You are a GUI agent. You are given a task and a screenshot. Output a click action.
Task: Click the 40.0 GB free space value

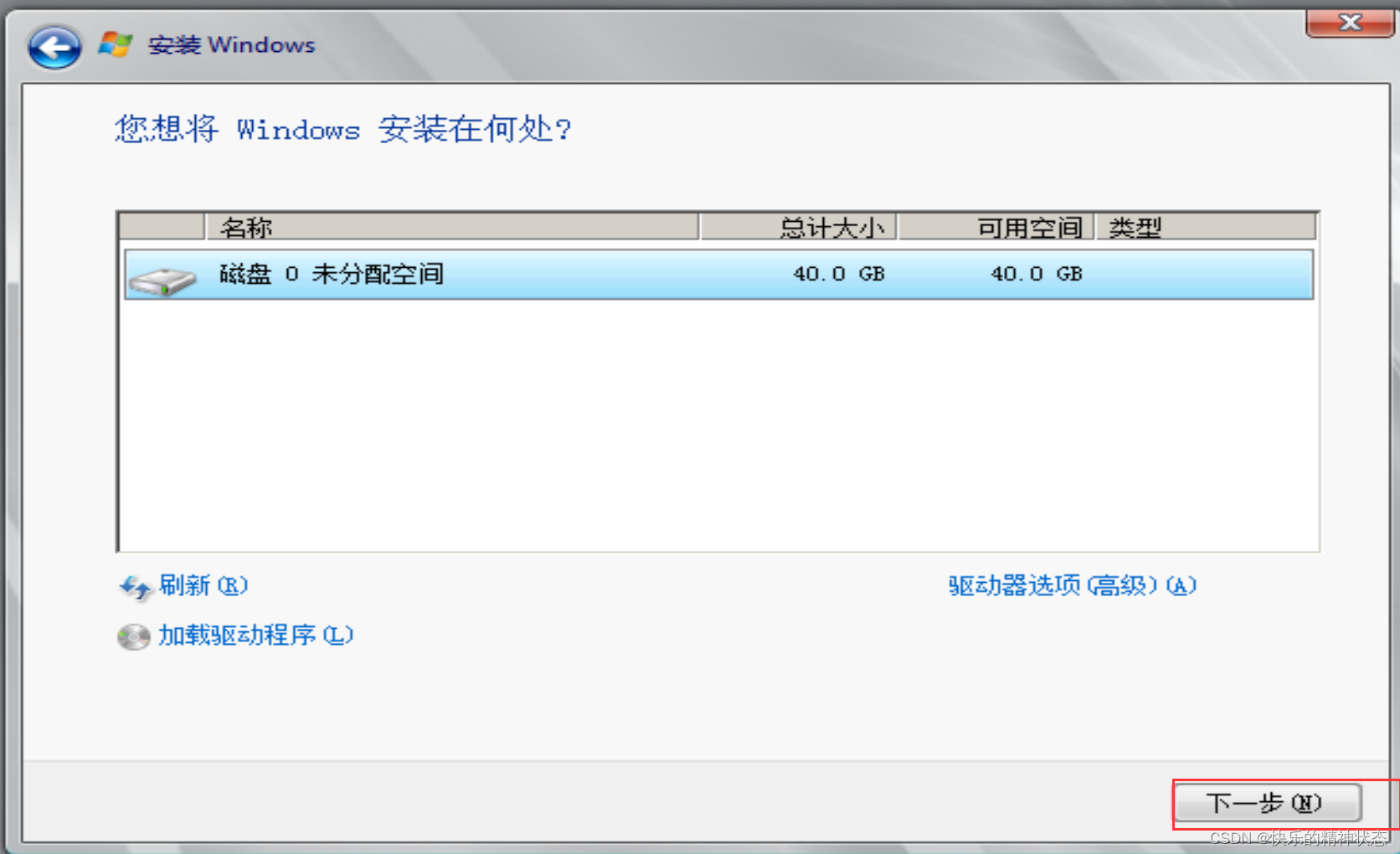[x=1037, y=274]
